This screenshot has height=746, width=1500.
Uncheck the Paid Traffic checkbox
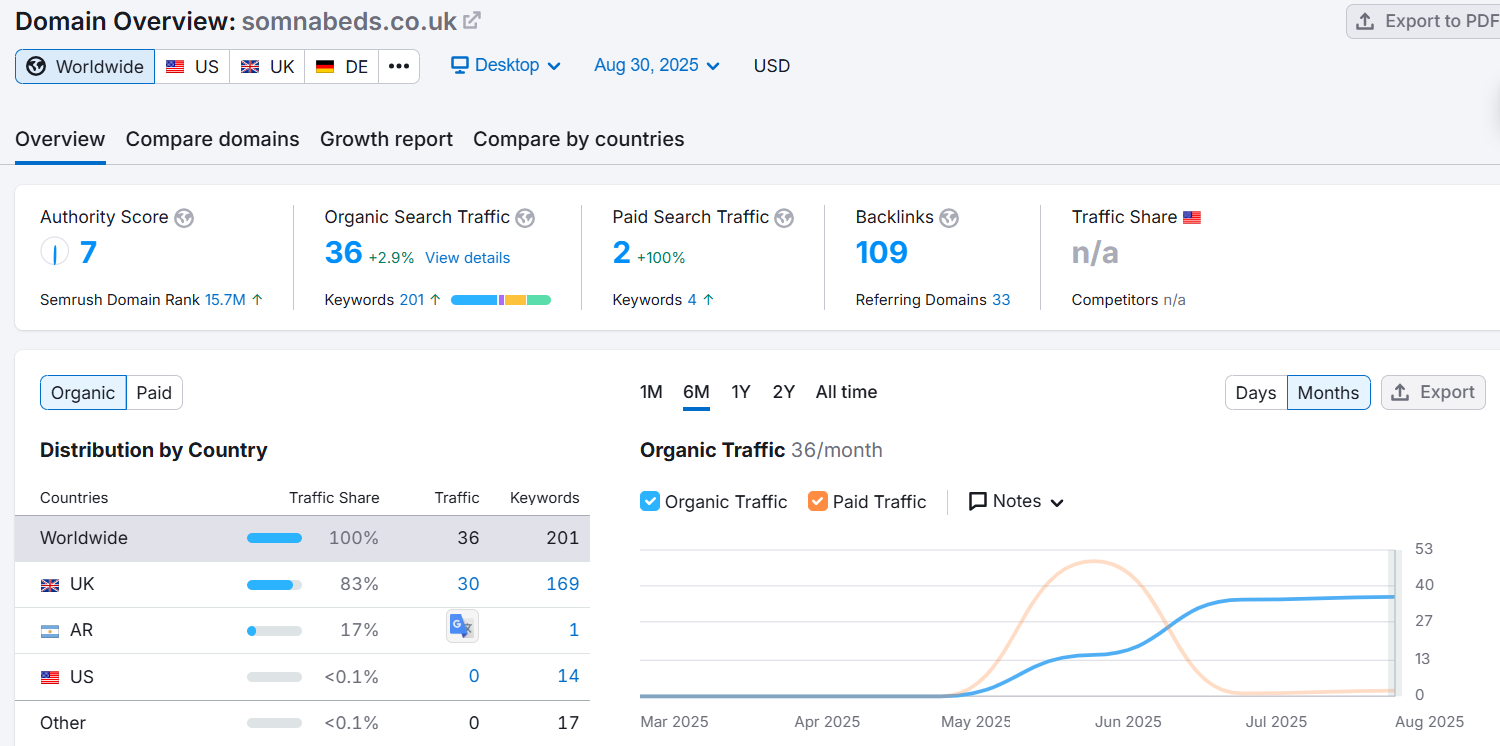(x=818, y=502)
